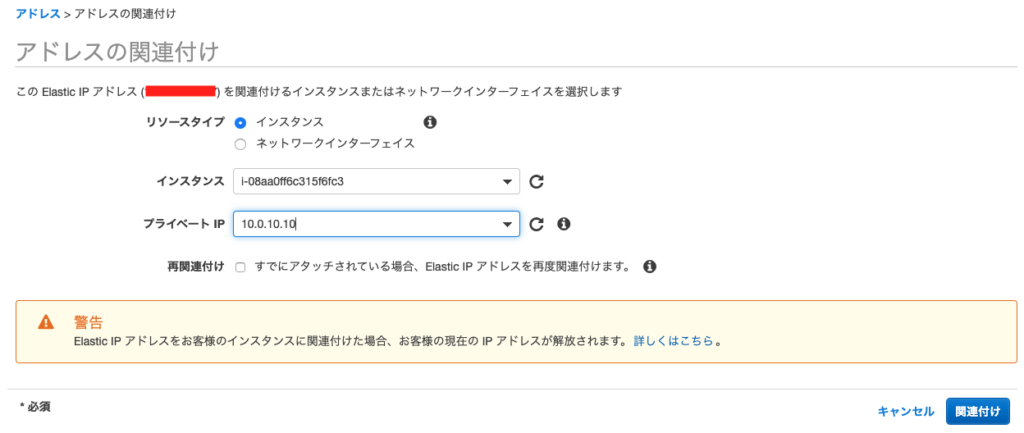Click the 警告 warning title text
Screen dimensions: 1024x433
(88, 322)
